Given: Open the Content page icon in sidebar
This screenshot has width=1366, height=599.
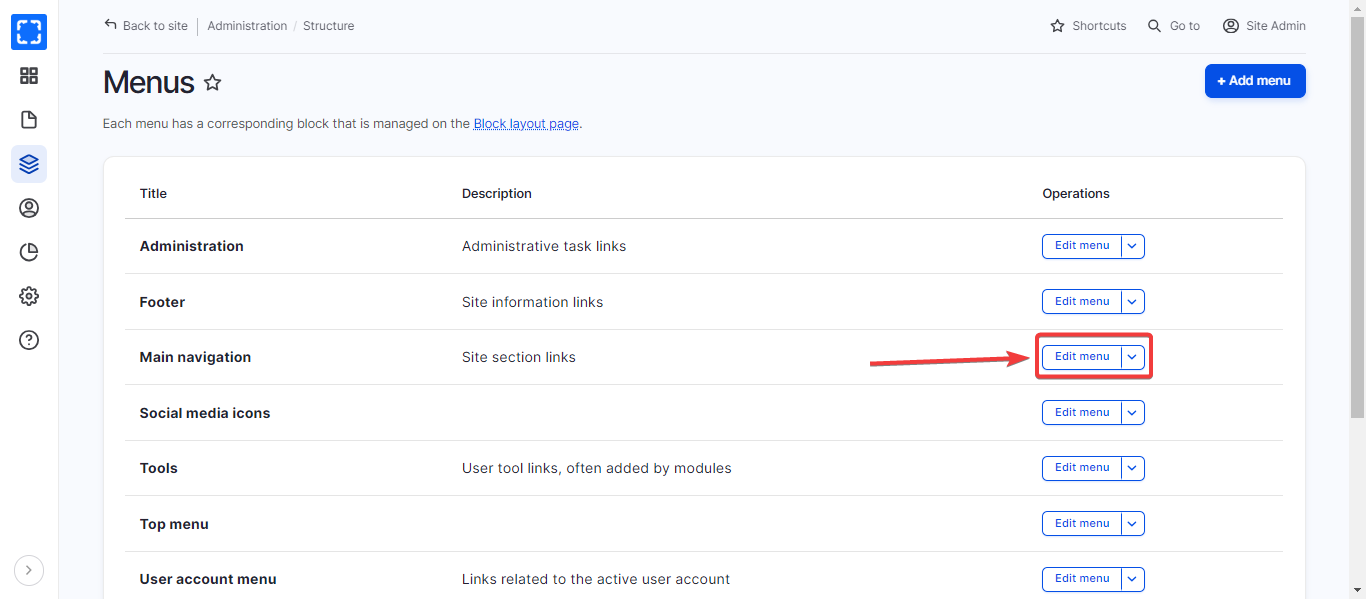Looking at the screenshot, I should click(x=29, y=120).
